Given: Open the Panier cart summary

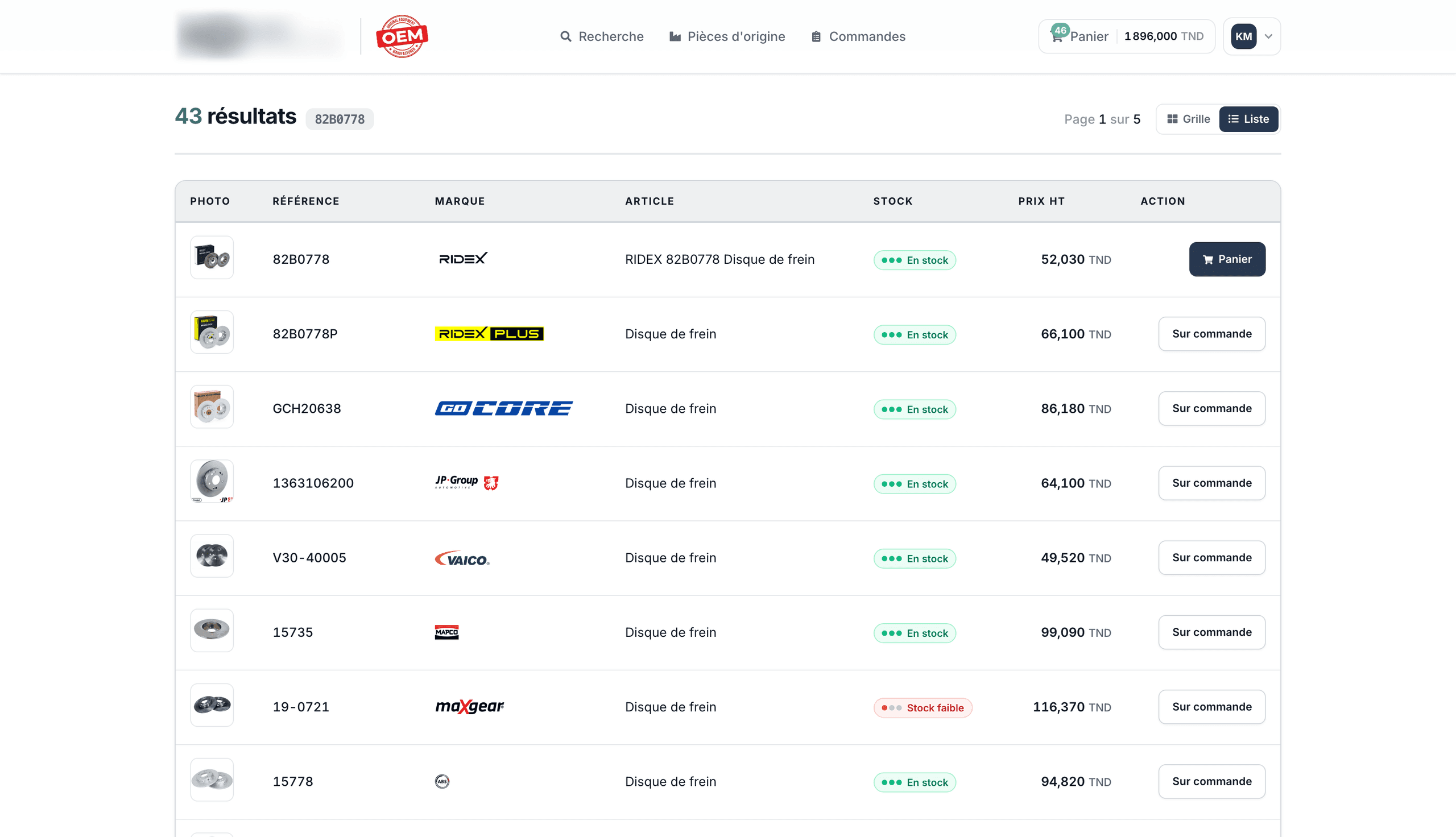Looking at the screenshot, I should tap(1127, 36).
